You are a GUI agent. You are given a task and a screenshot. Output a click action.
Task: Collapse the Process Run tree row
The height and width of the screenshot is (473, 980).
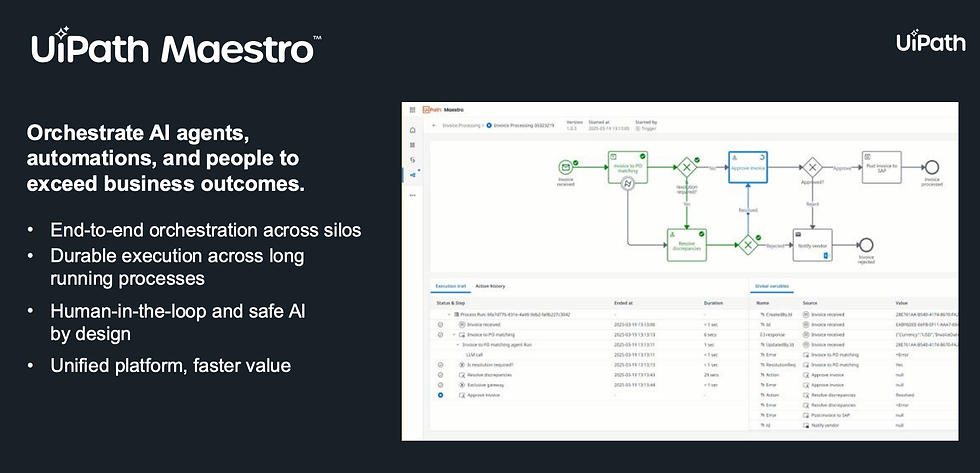449,314
